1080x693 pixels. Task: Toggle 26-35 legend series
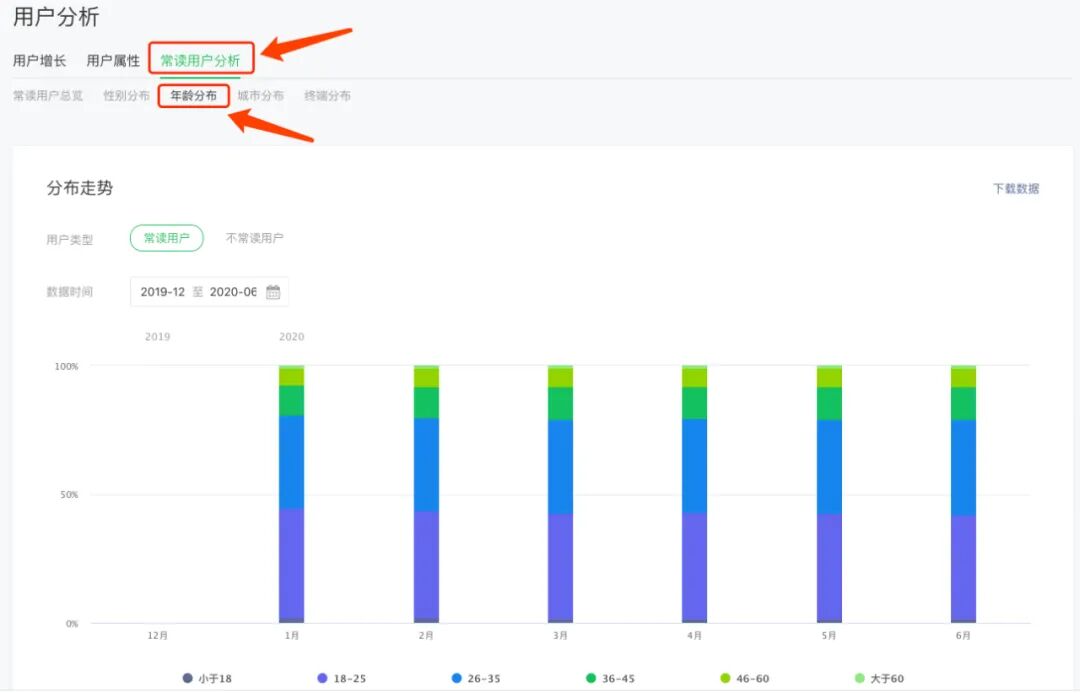click(476, 679)
